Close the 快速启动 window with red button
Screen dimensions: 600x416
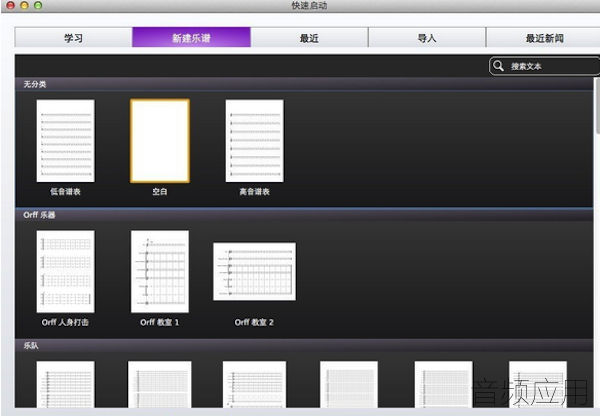tap(11, 5)
